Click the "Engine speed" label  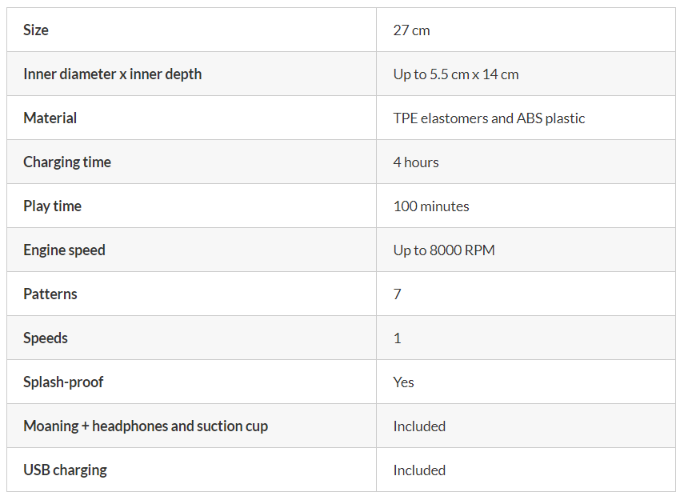coord(64,250)
